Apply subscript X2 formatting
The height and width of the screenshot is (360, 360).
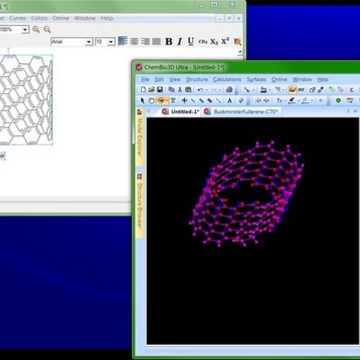point(214,42)
